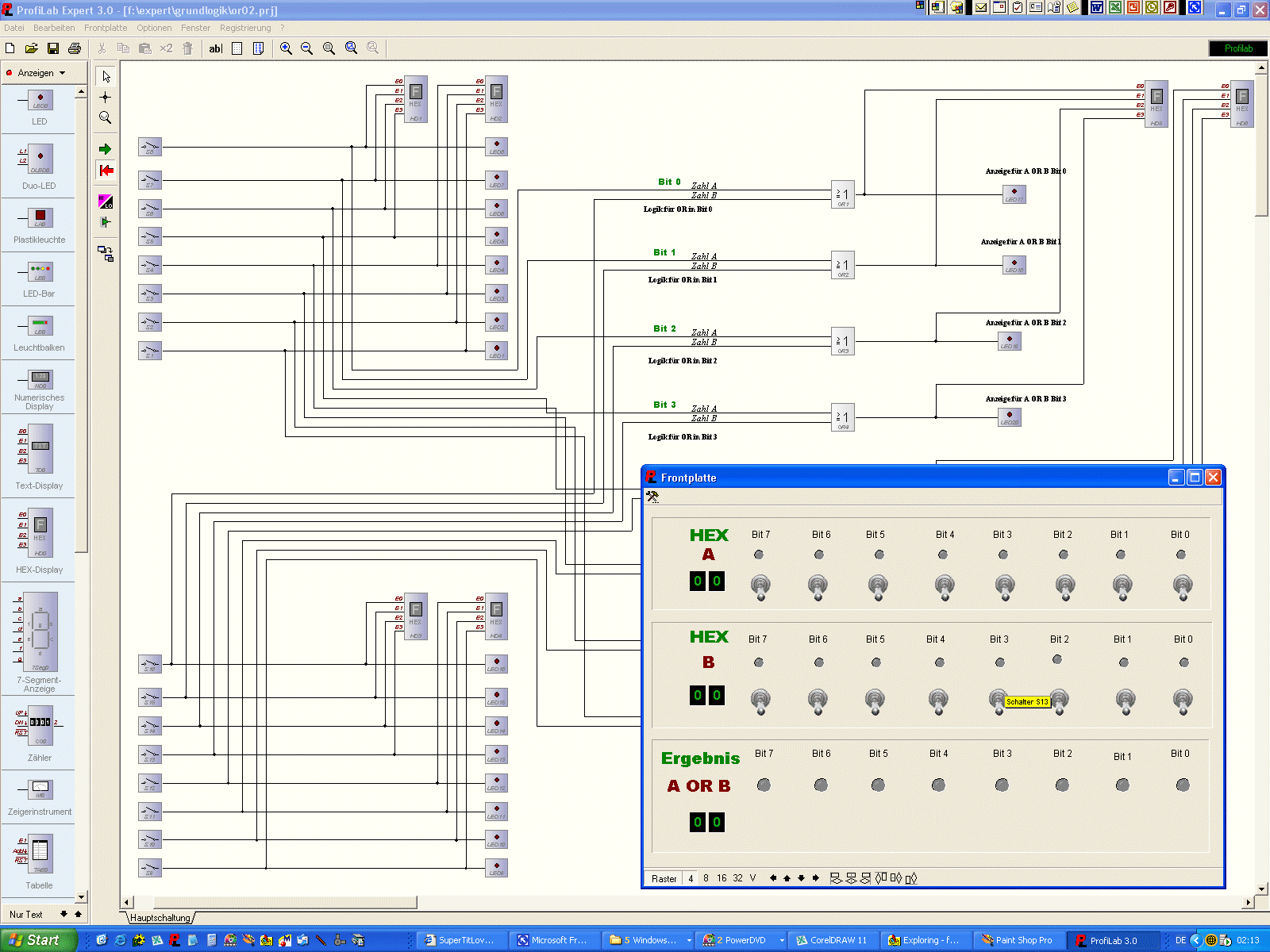Click canvas vertical scrollbar thumb
1270x952 pixels.
1262,144
